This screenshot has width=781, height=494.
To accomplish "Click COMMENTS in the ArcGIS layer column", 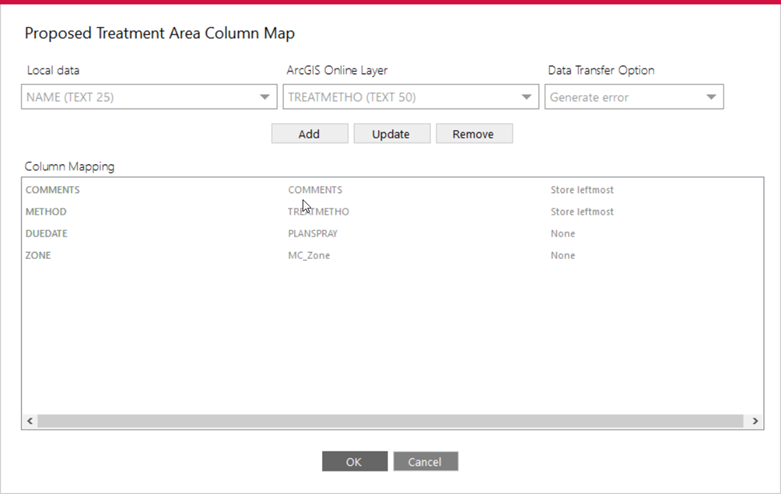I will 315,190.
